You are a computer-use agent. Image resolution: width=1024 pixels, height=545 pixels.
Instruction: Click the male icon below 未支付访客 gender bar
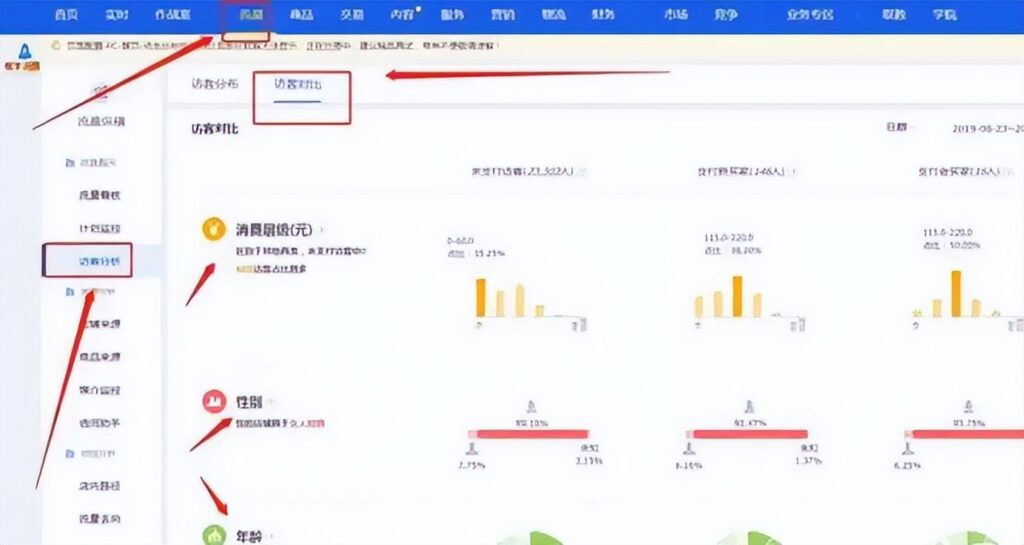pyautogui.click(x=472, y=448)
